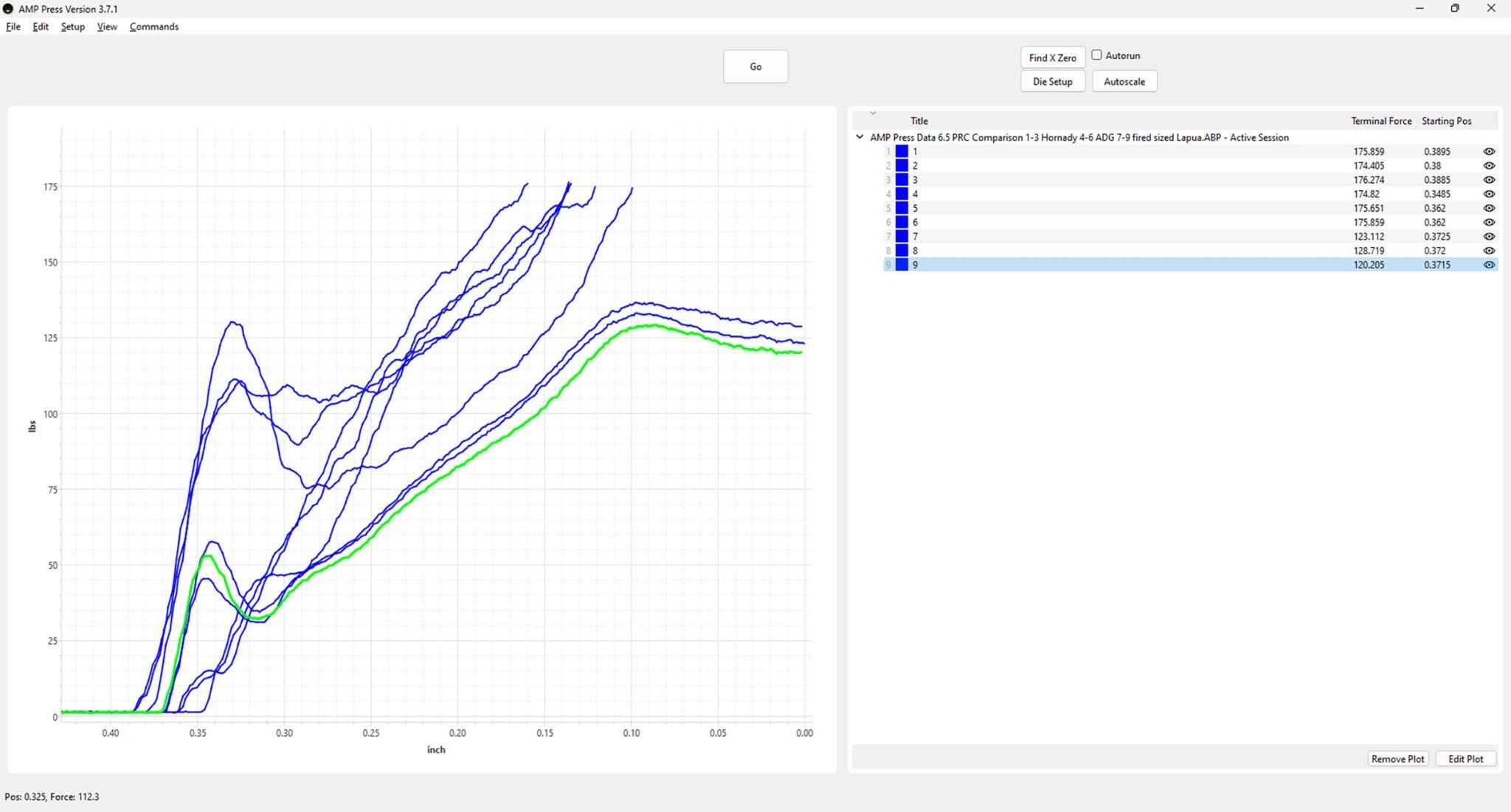The image size is (1511, 812).
Task: Click the AMP Press app icon in title bar
Action: pyautogui.click(x=8, y=9)
